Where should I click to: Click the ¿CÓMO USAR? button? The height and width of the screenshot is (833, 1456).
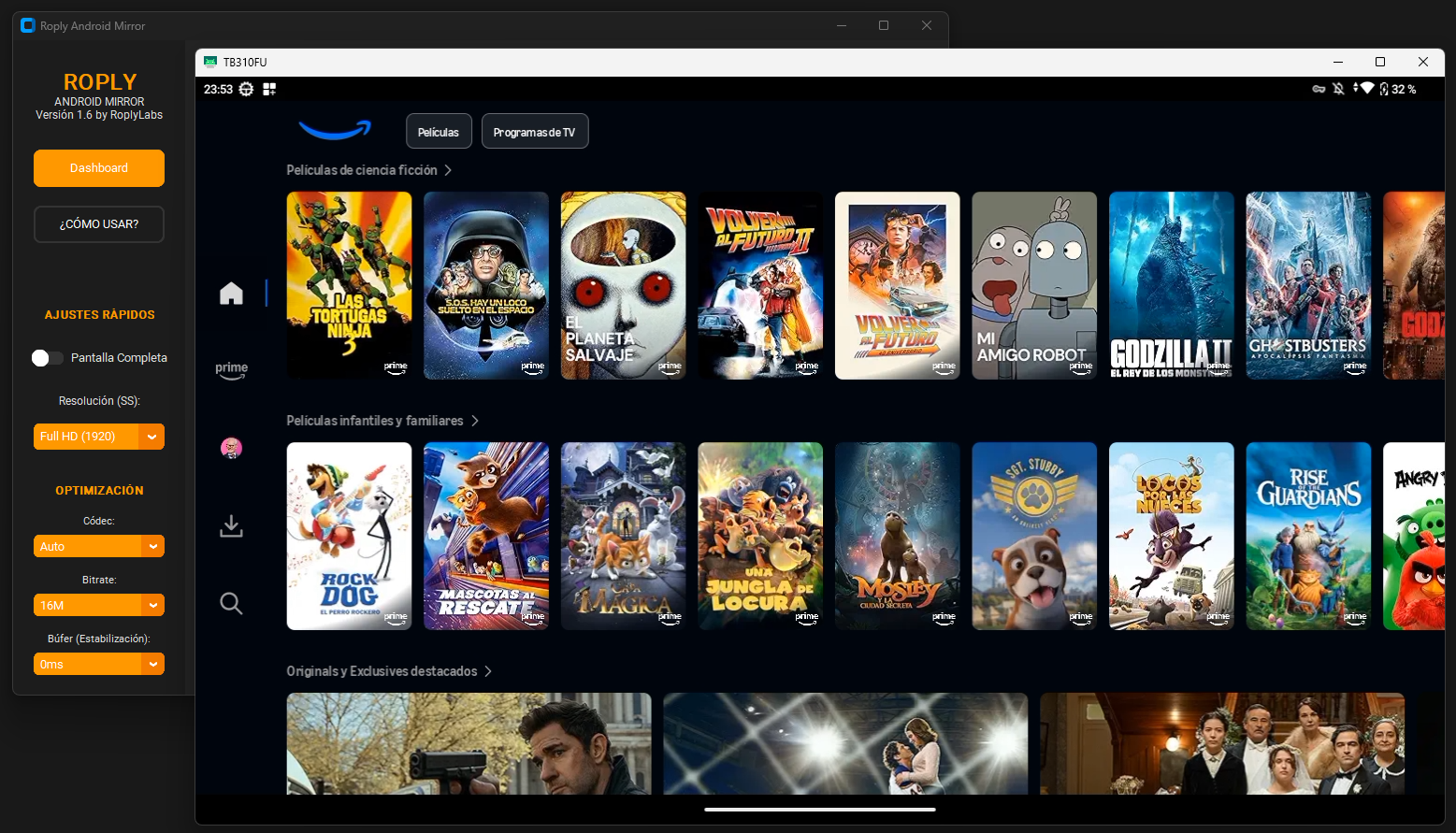point(99,224)
